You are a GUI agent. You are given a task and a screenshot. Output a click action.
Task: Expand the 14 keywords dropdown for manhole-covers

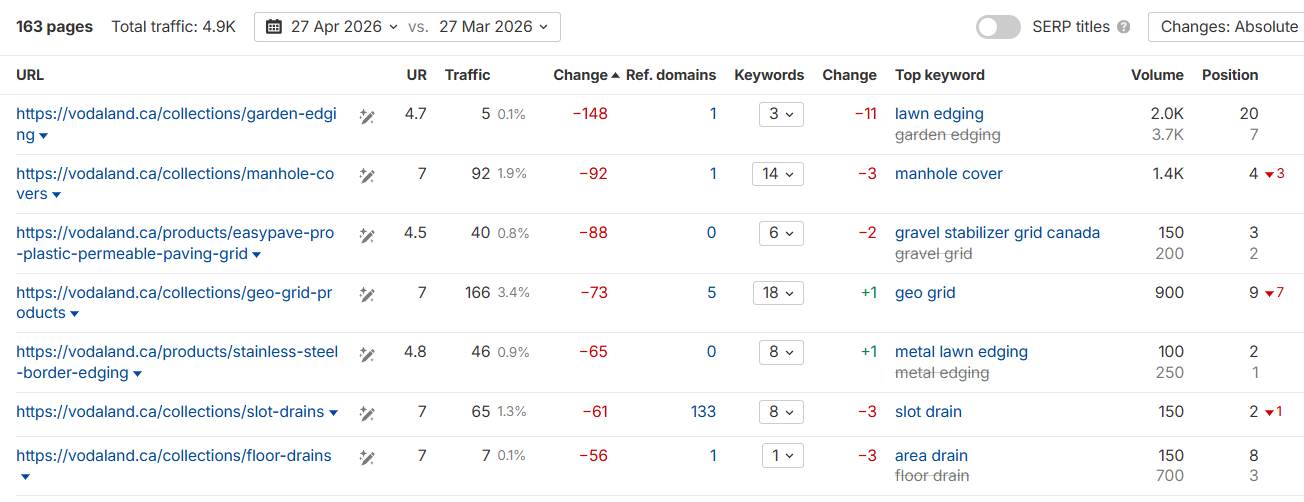point(778,174)
